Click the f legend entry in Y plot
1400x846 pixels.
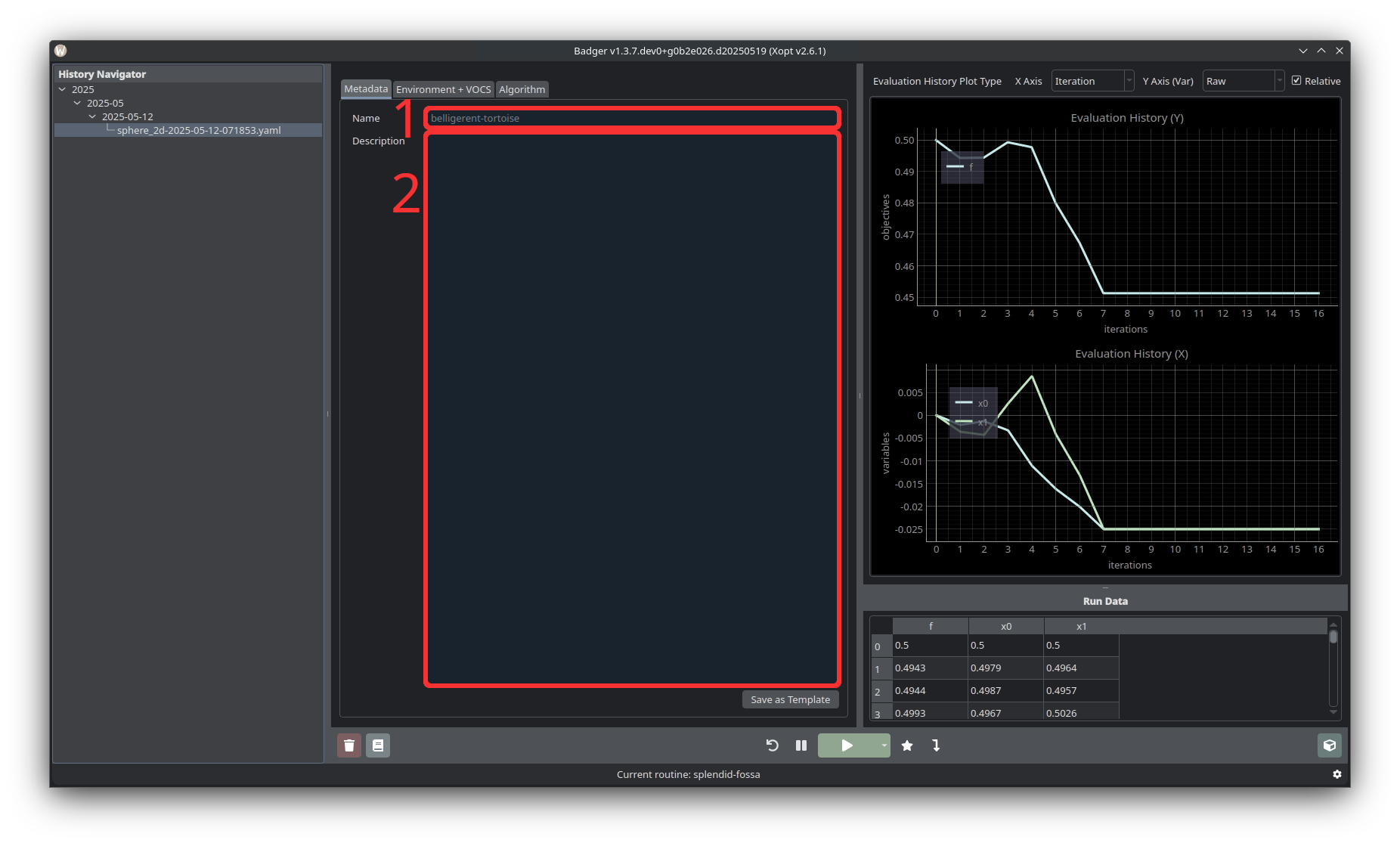pyautogui.click(x=962, y=167)
